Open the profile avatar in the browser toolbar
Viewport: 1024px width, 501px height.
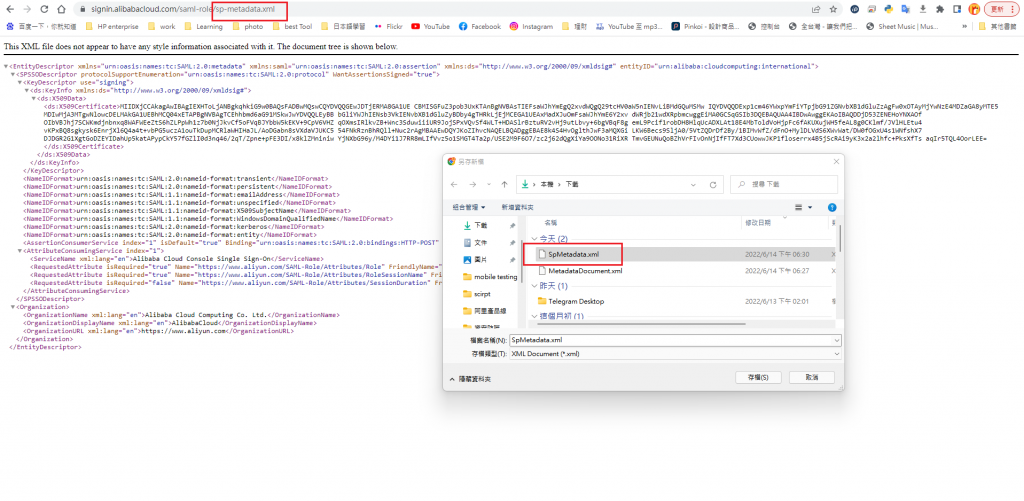pos(974,9)
